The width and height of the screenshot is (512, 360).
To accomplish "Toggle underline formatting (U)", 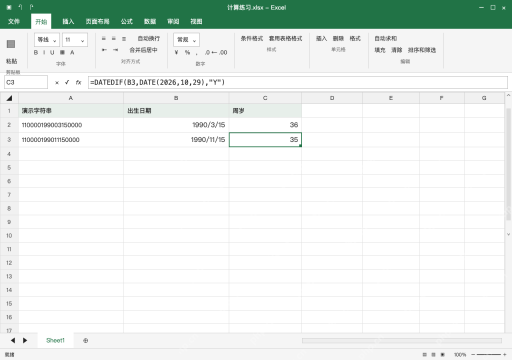I will click(52, 52).
